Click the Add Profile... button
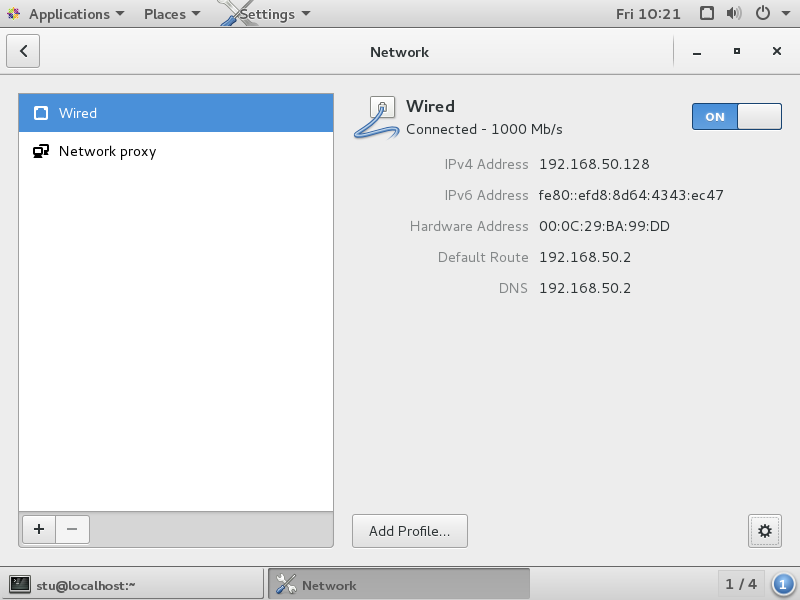Screen dimensions: 800x600 (409, 531)
